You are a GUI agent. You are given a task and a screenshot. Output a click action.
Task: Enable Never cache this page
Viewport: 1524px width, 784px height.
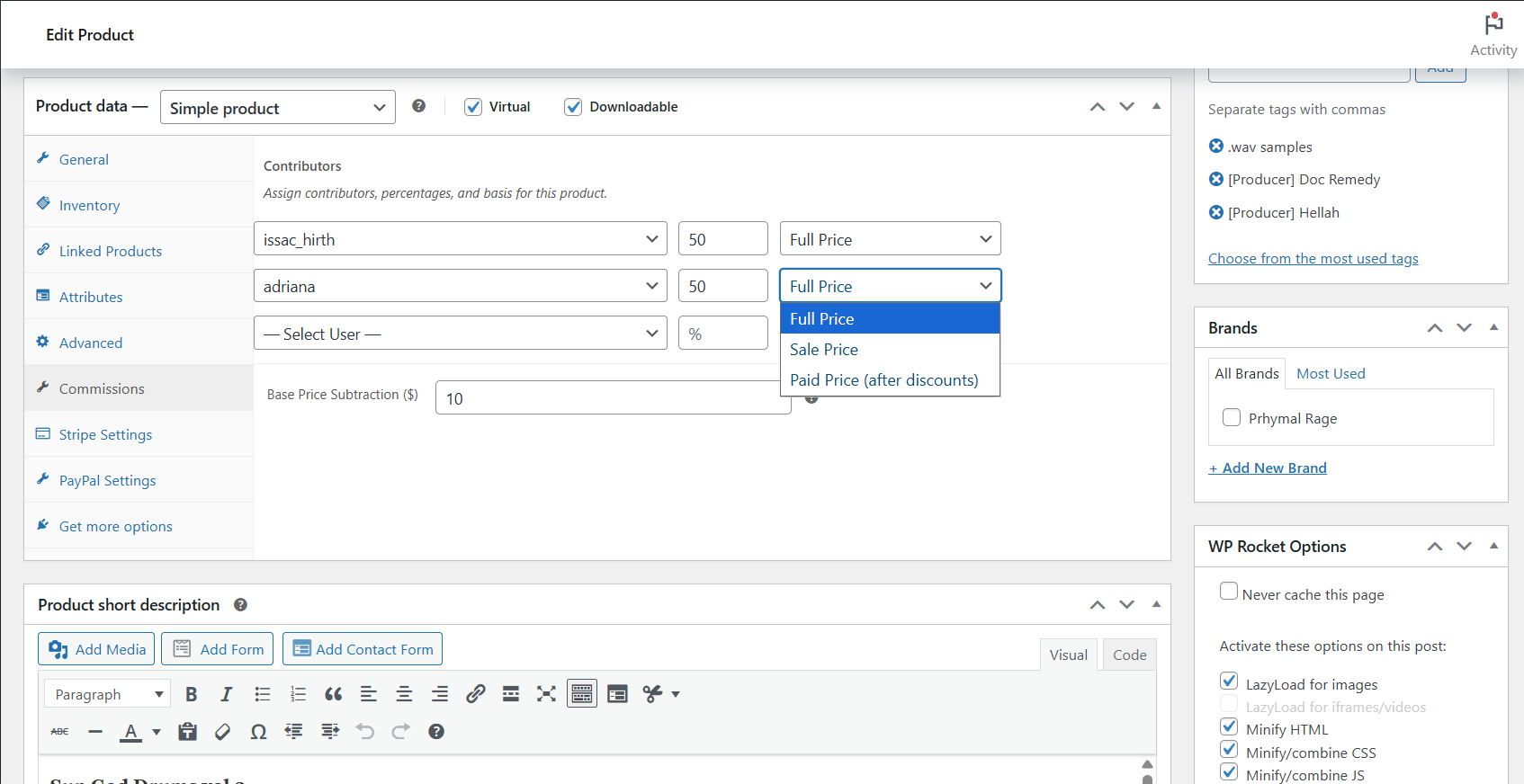click(x=1229, y=592)
